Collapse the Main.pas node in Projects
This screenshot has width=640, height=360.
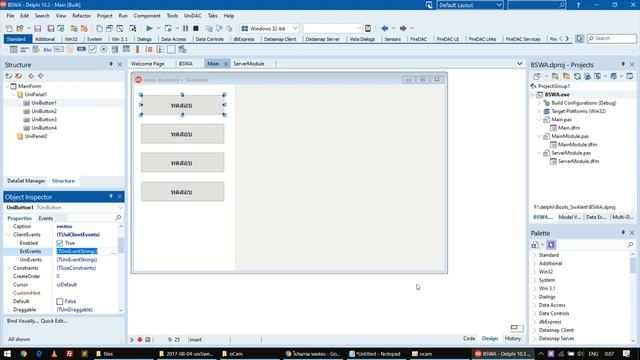tap(539, 120)
